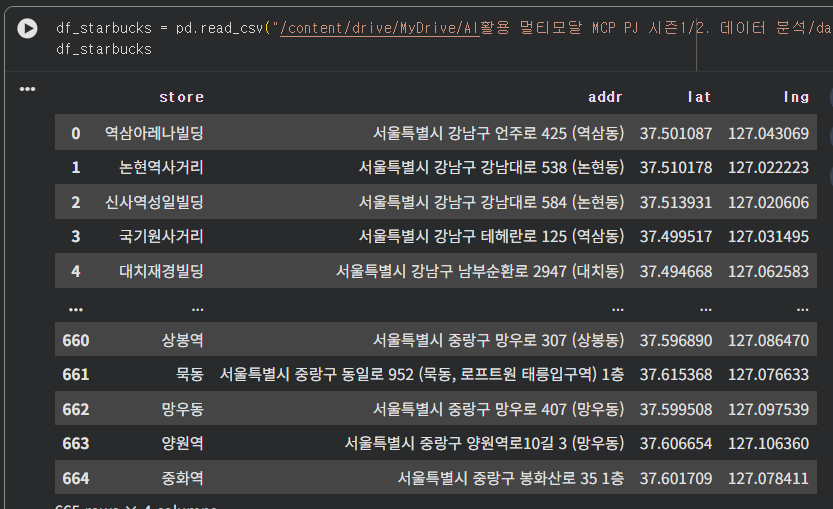833x509 pixels.
Task: Click longitude value 127.097539
Action: point(768,409)
